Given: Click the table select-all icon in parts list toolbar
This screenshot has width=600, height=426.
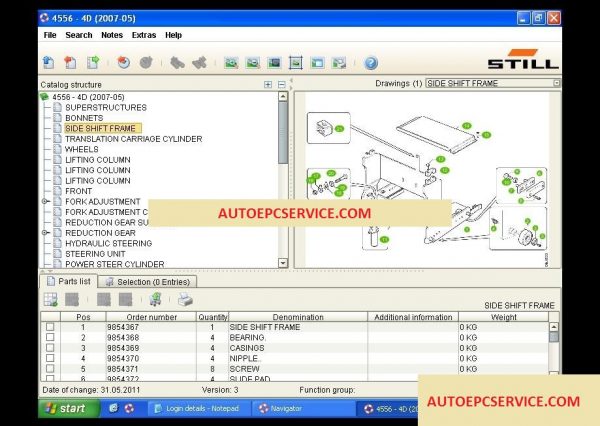Looking at the screenshot, I should (x=51, y=300).
